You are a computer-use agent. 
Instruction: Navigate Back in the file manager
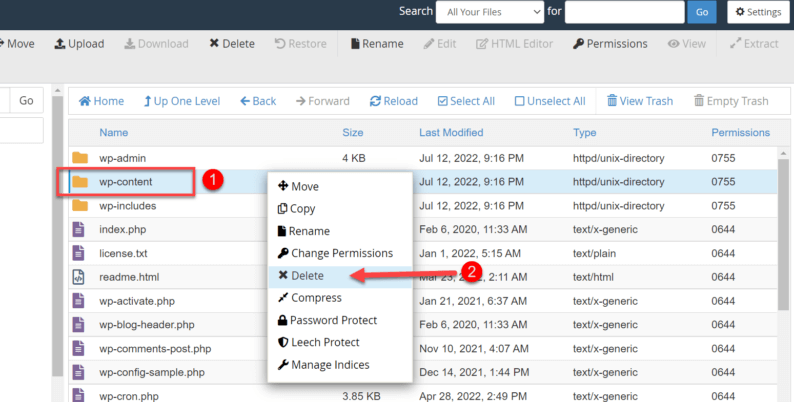(258, 101)
